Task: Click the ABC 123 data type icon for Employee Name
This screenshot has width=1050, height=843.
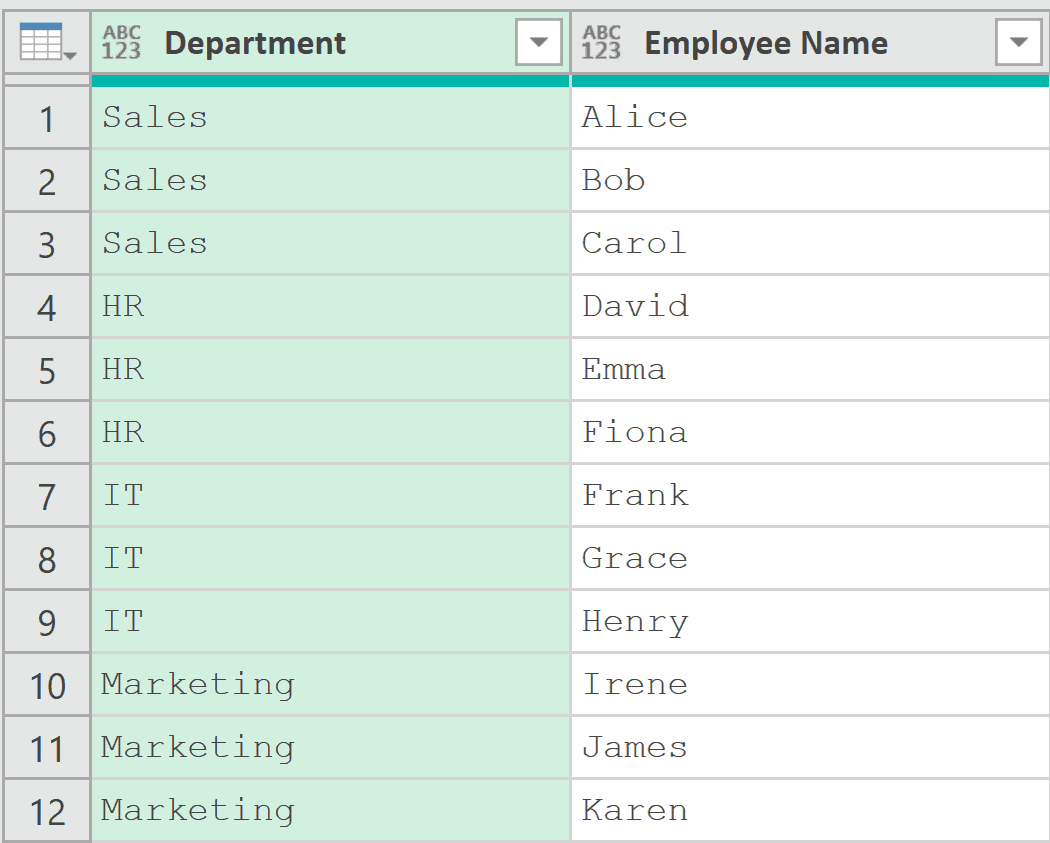Action: point(600,41)
